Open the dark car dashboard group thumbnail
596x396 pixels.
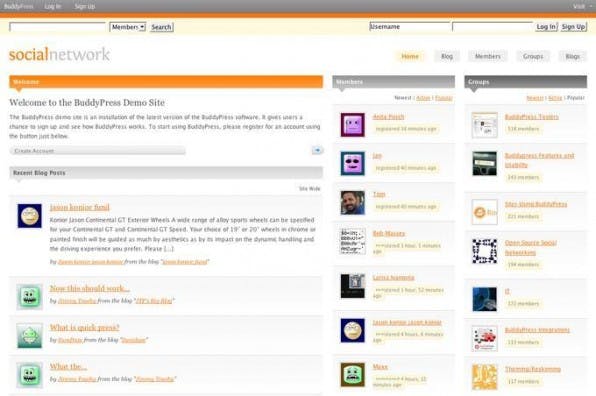point(484,163)
